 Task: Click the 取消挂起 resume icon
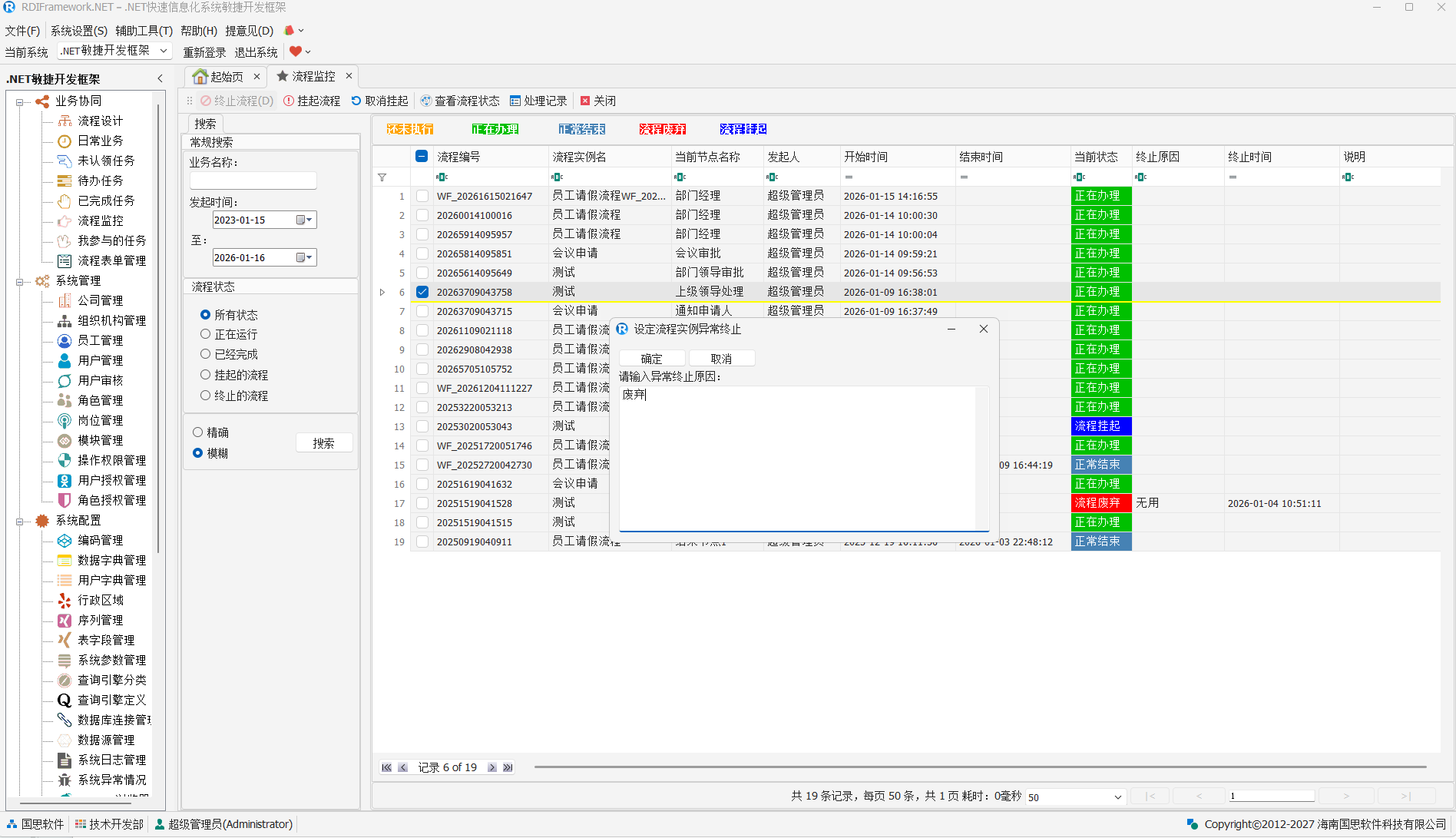[x=356, y=101]
